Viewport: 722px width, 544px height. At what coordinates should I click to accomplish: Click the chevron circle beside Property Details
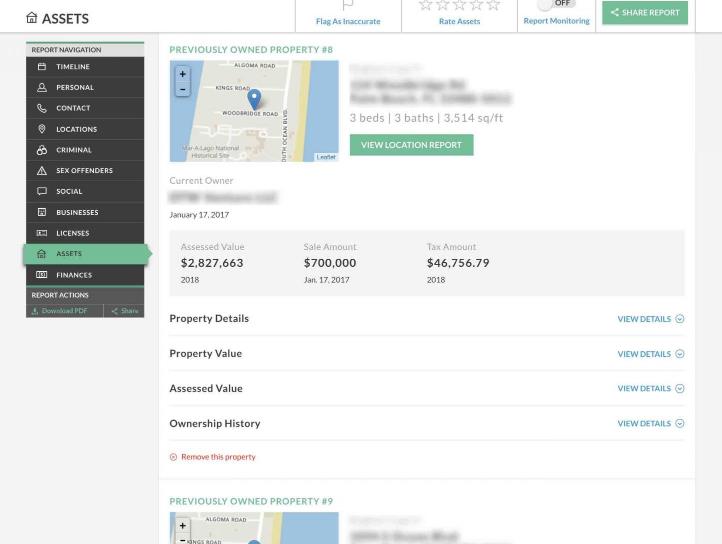[680, 319]
